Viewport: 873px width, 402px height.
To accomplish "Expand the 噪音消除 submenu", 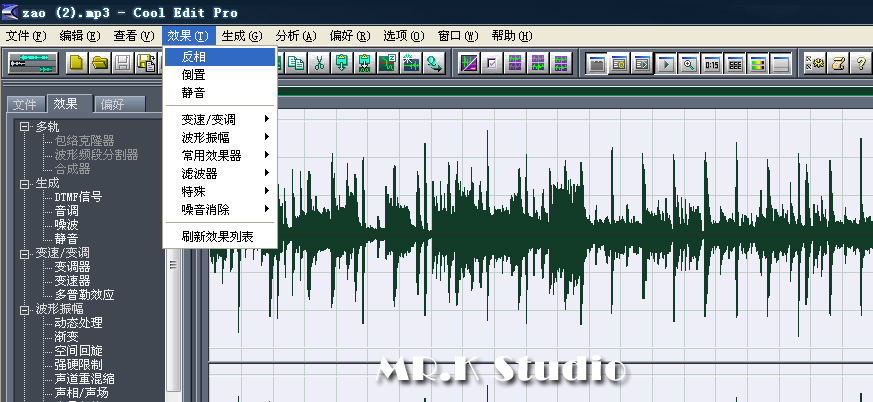I will (x=220, y=210).
